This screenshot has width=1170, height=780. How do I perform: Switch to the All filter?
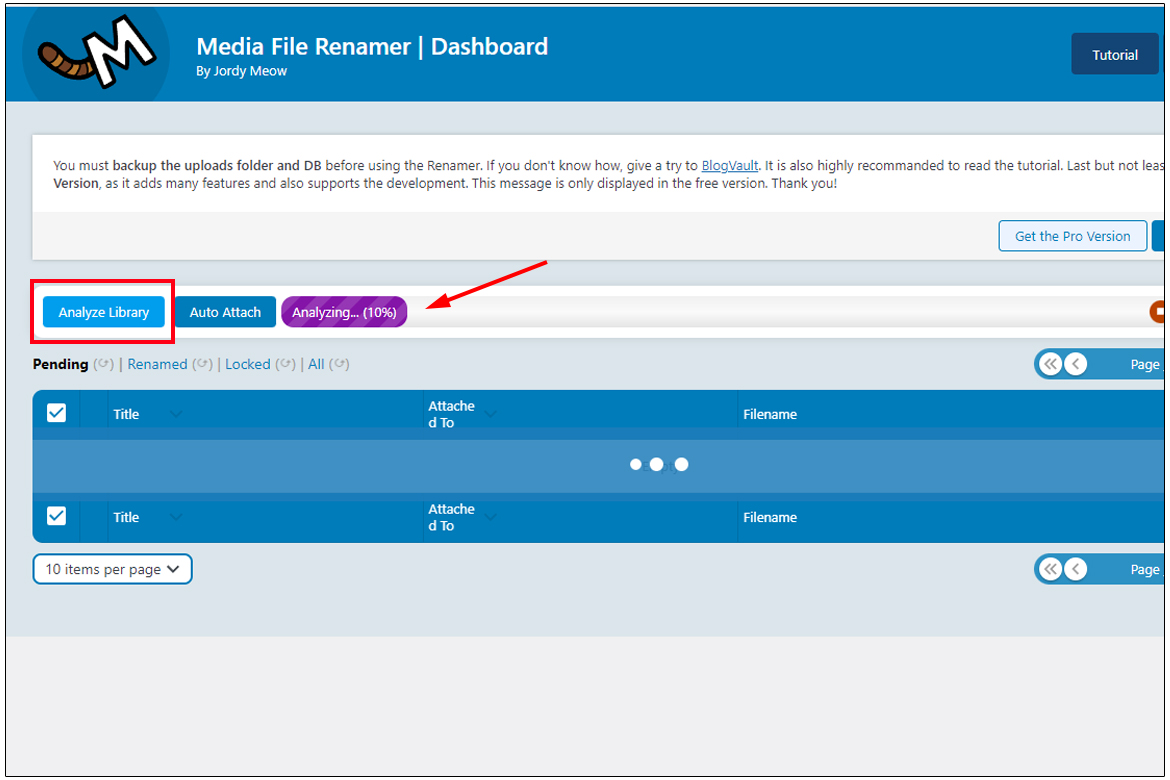coord(316,364)
